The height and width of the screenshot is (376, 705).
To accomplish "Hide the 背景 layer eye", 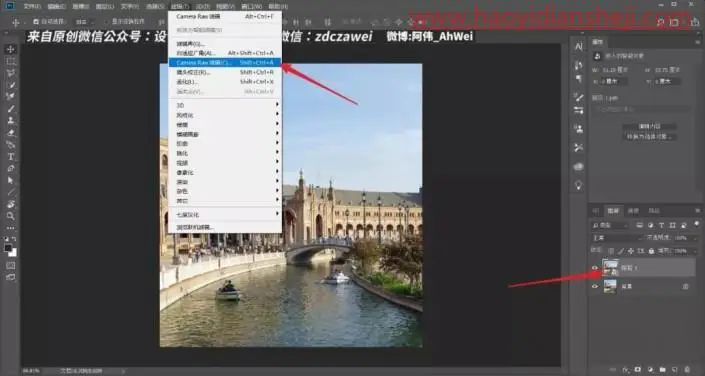I will point(595,286).
